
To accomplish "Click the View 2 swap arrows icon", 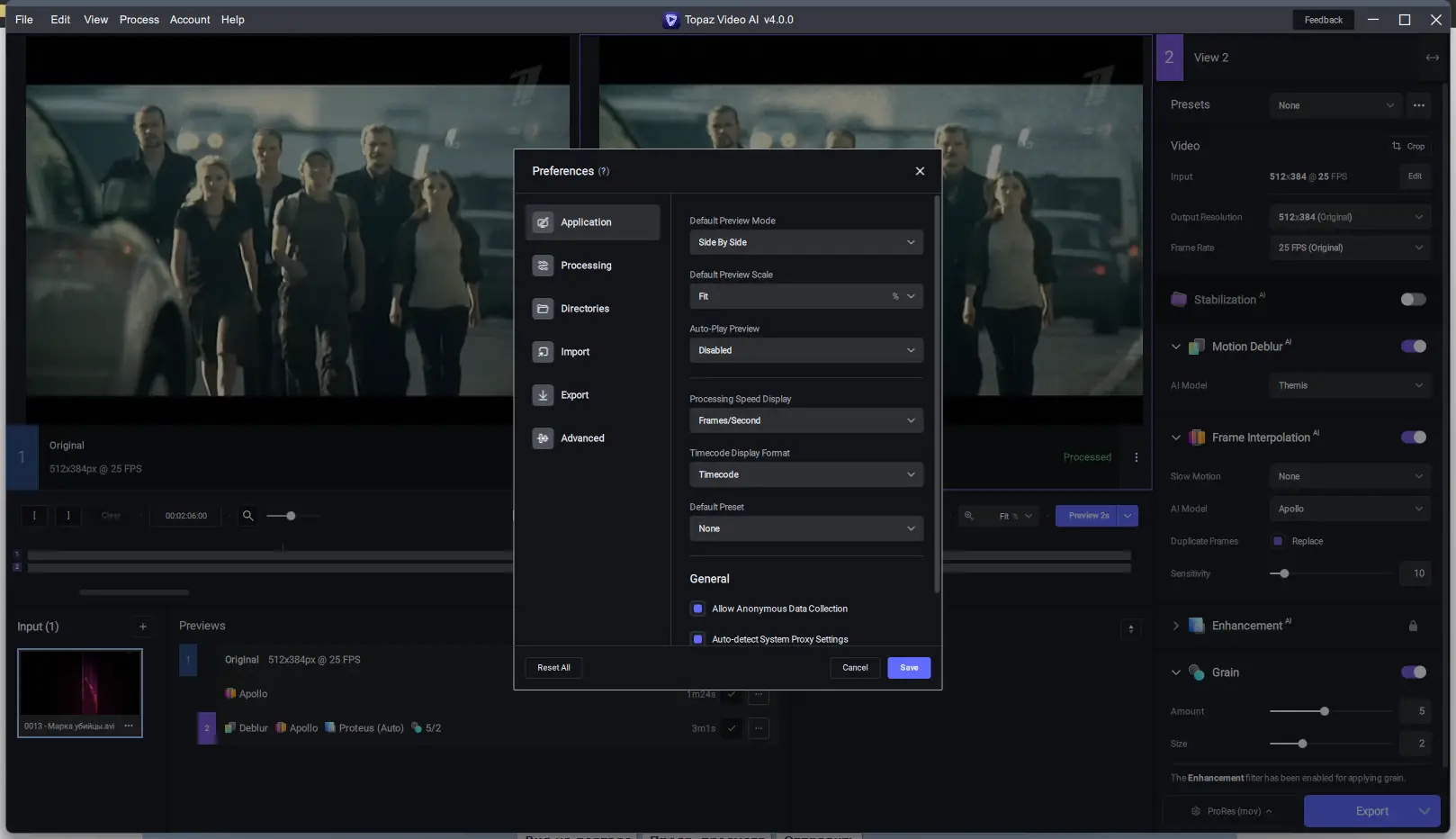I will click(x=1432, y=58).
